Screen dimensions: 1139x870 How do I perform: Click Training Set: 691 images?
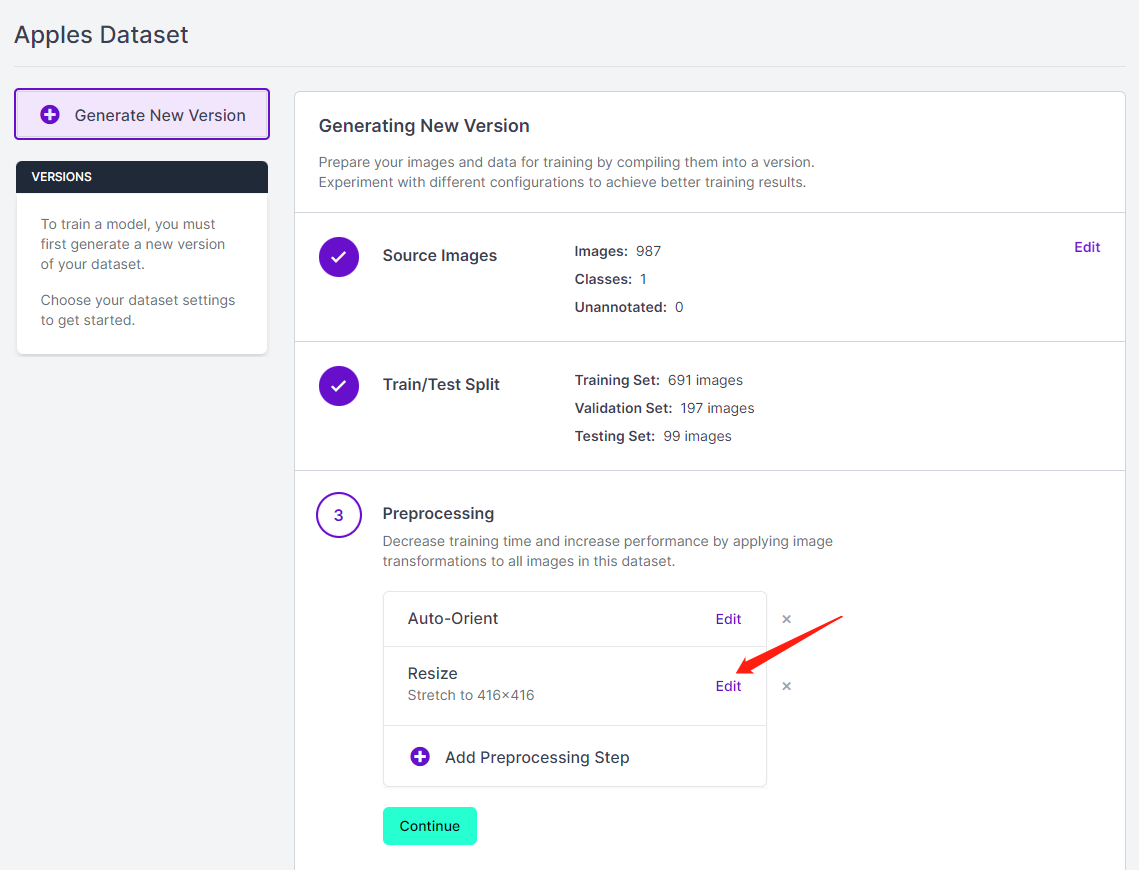click(658, 381)
